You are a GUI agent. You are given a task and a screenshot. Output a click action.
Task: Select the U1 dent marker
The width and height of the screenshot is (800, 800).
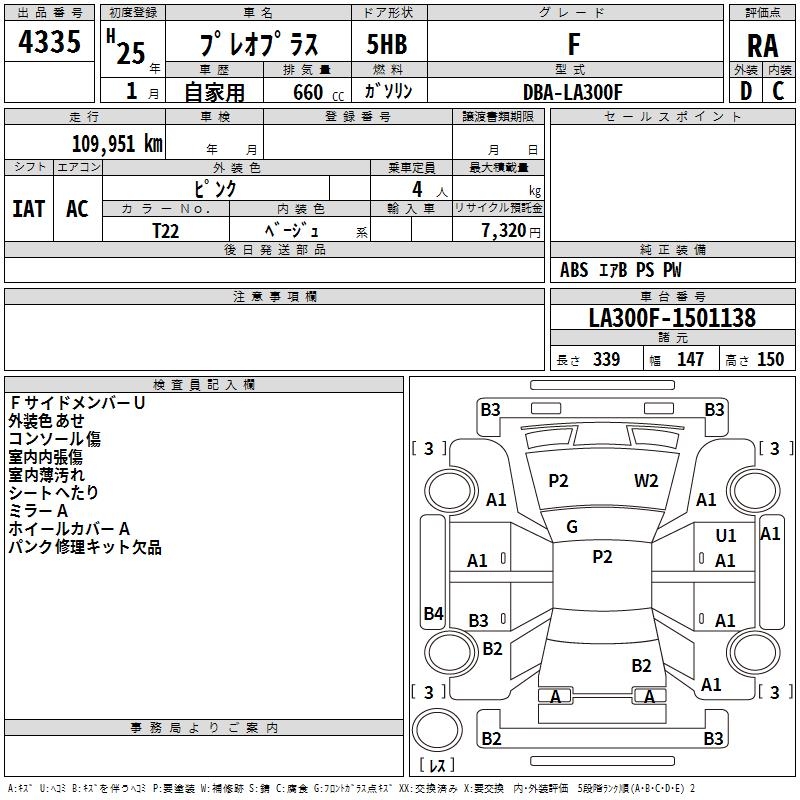point(726,537)
